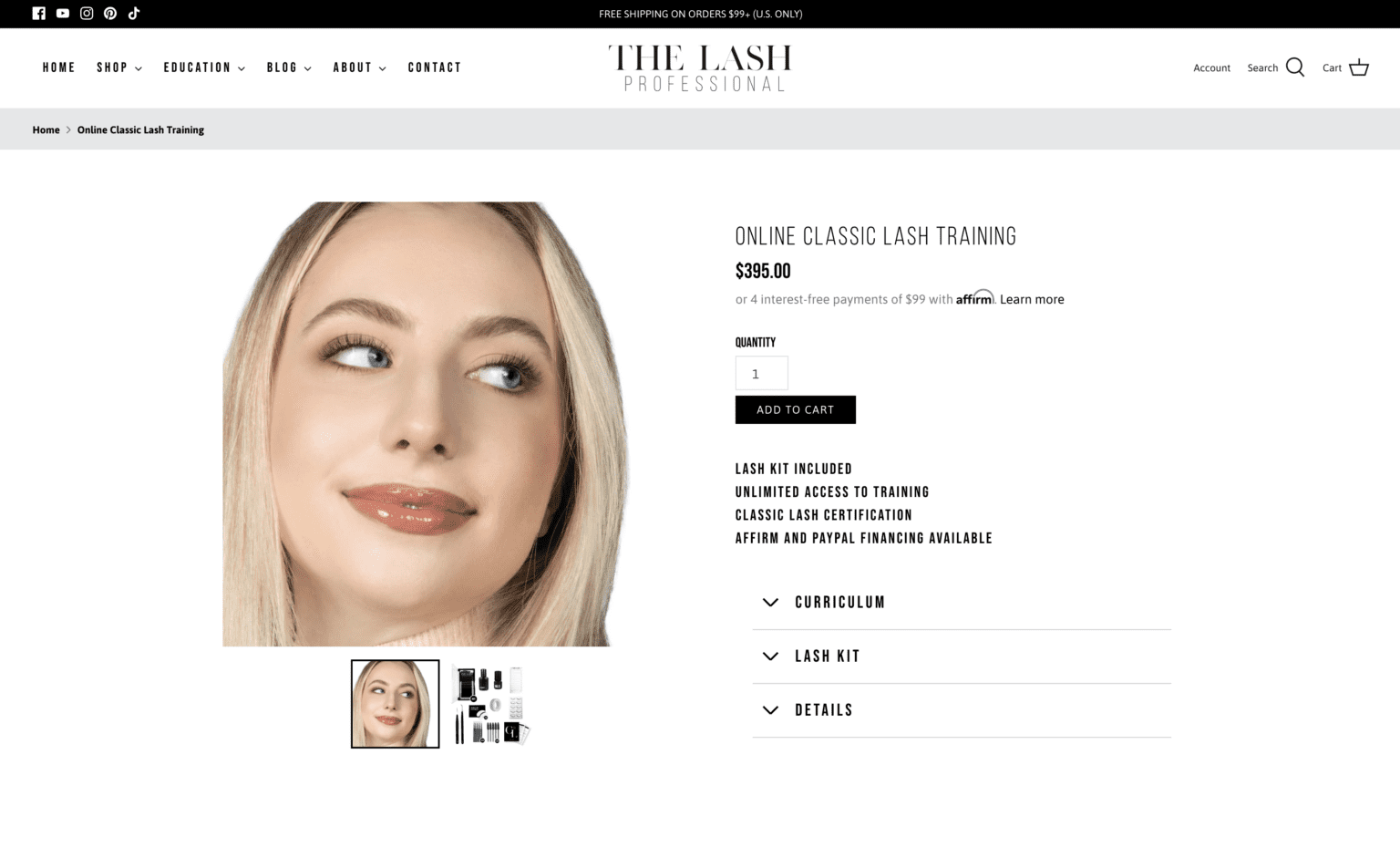The width and height of the screenshot is (1400, 858).
Task: Click The Lash Professional logo
Action: (700, 67)
